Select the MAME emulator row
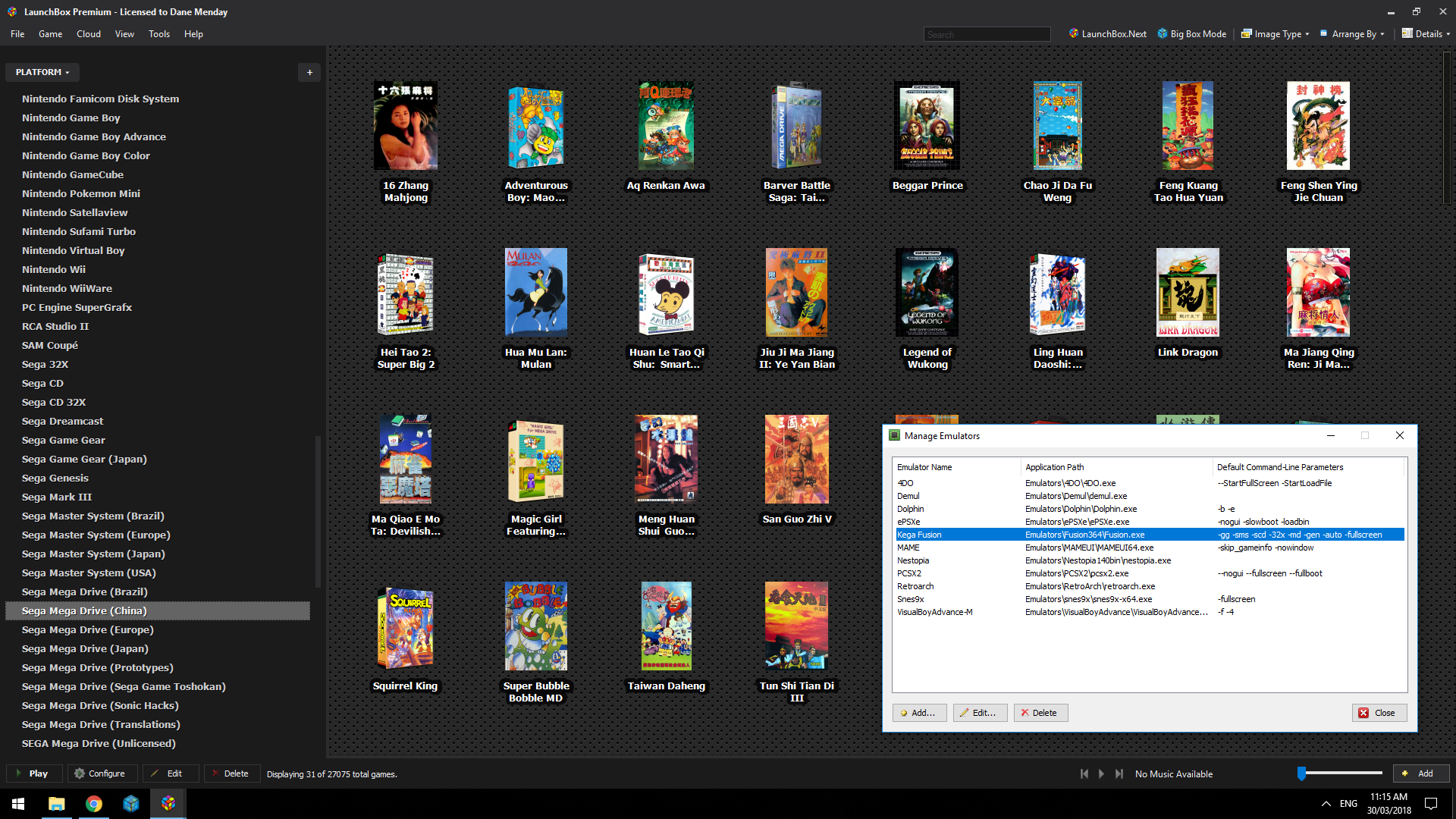Screen dimensions: 1456x819 tap(1150, 548)
